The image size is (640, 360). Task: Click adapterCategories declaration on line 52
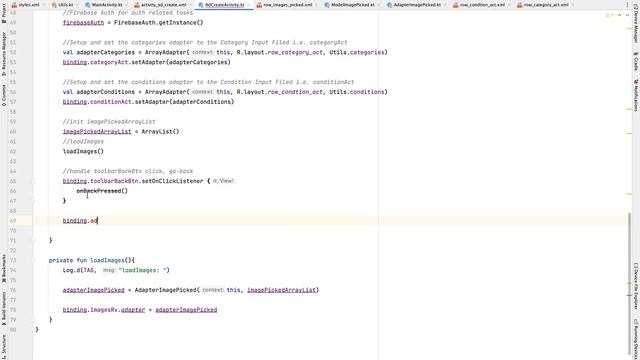pyautogui.click(x=105, y=52)
